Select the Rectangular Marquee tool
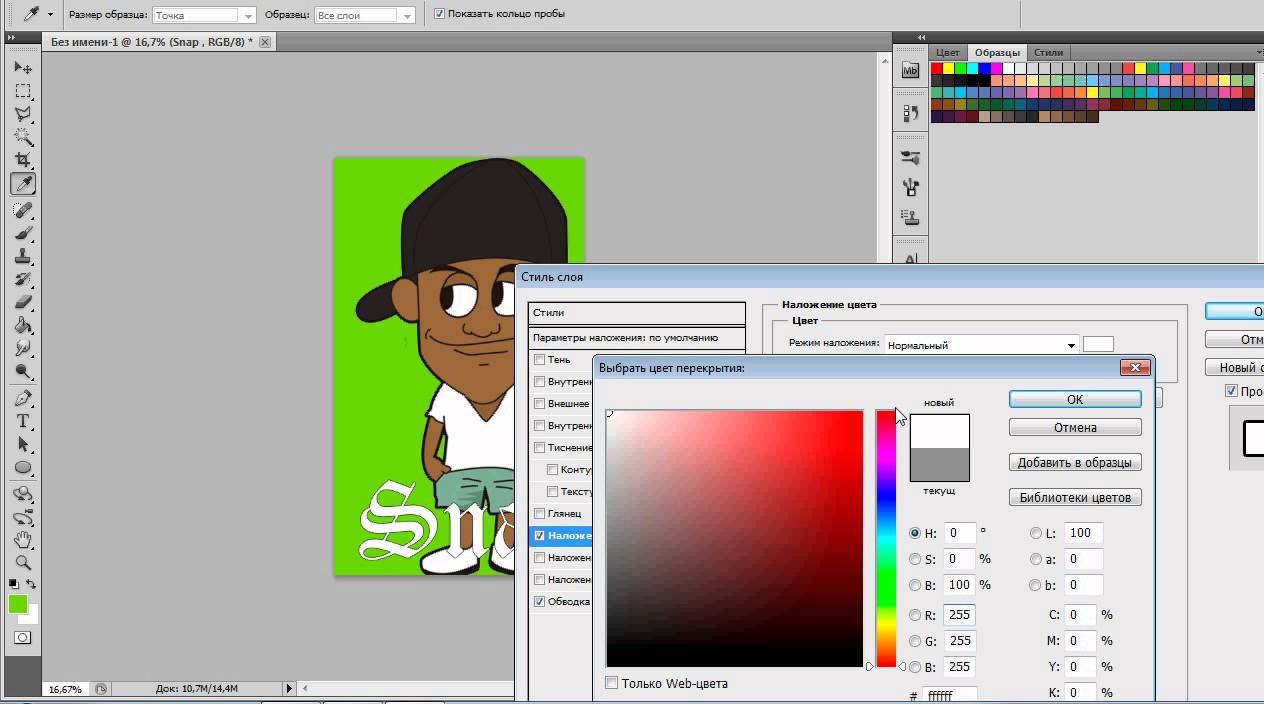The image size is (1264, 704). pyautogui.click(x=23, y=91)
